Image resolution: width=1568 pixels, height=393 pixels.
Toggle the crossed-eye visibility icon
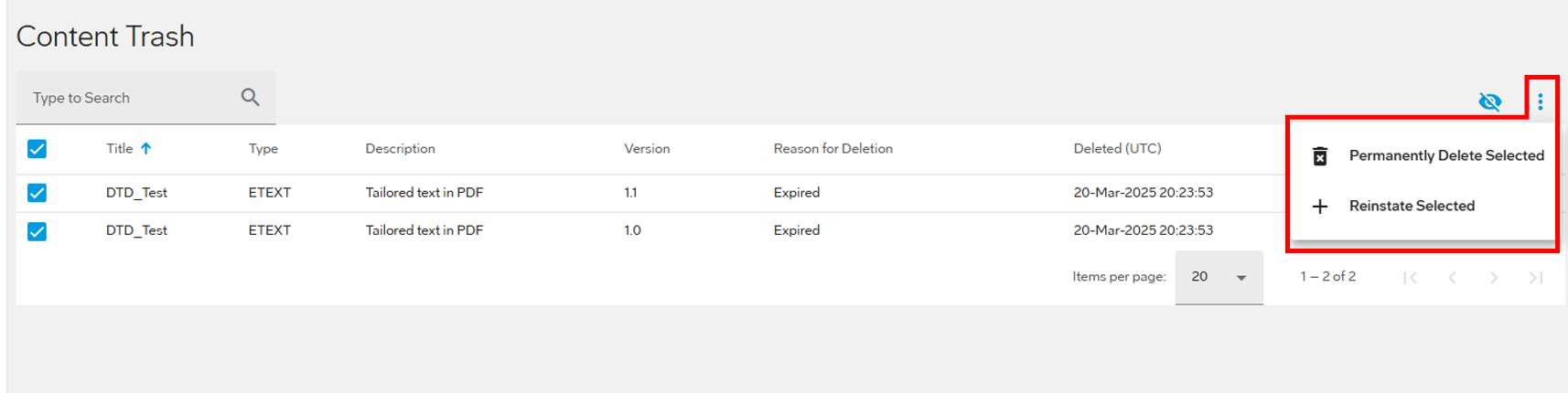tap(1489, 101)
